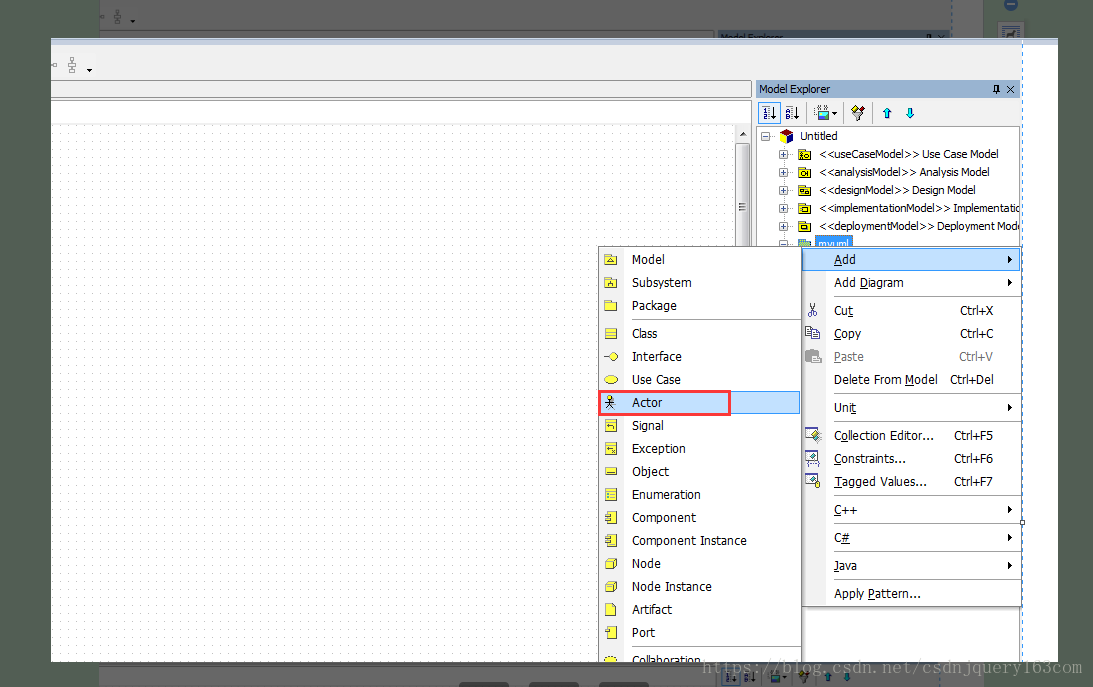Click diagram vertical scrollbar up arrow
The image size is (1093, 687).
[x=742, y=134]
